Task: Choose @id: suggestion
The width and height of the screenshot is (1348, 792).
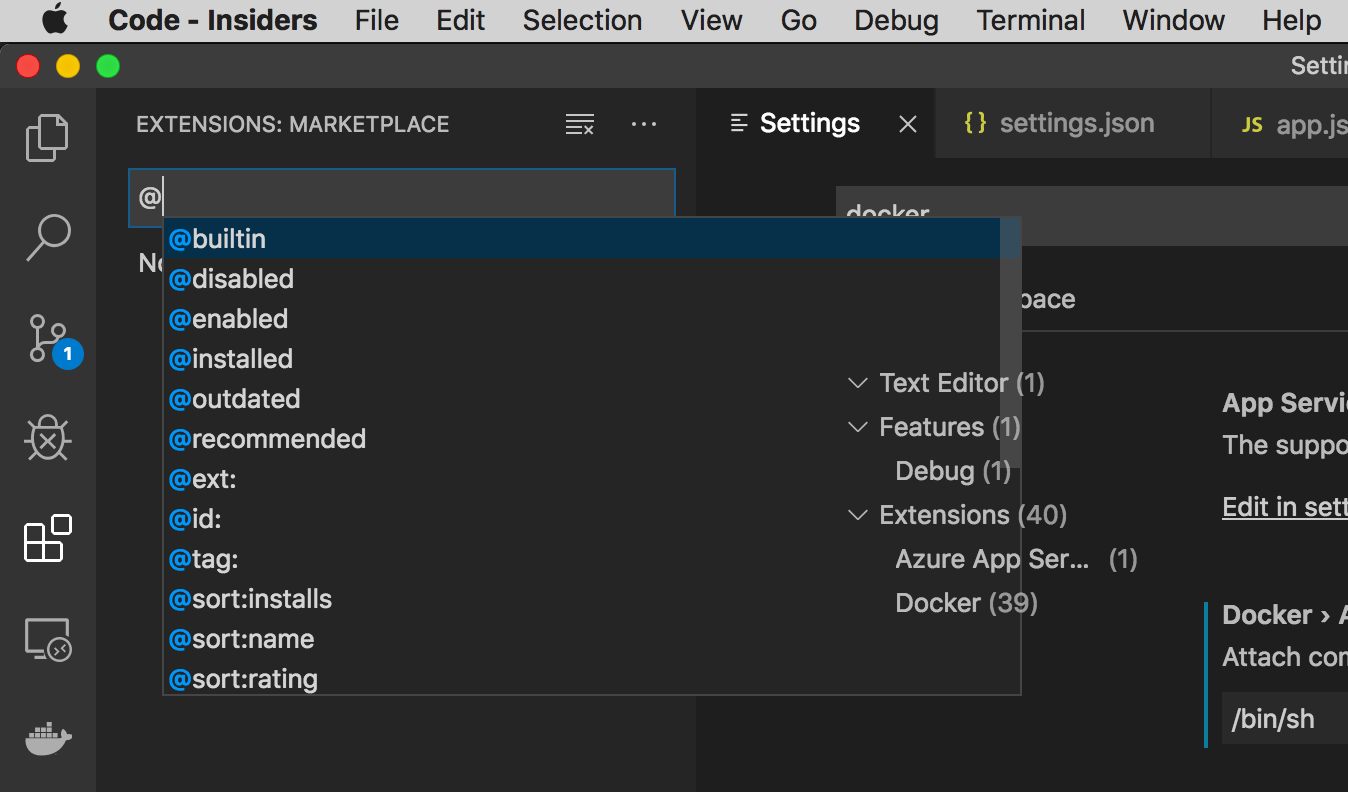Action: click(x=591, y=519)
